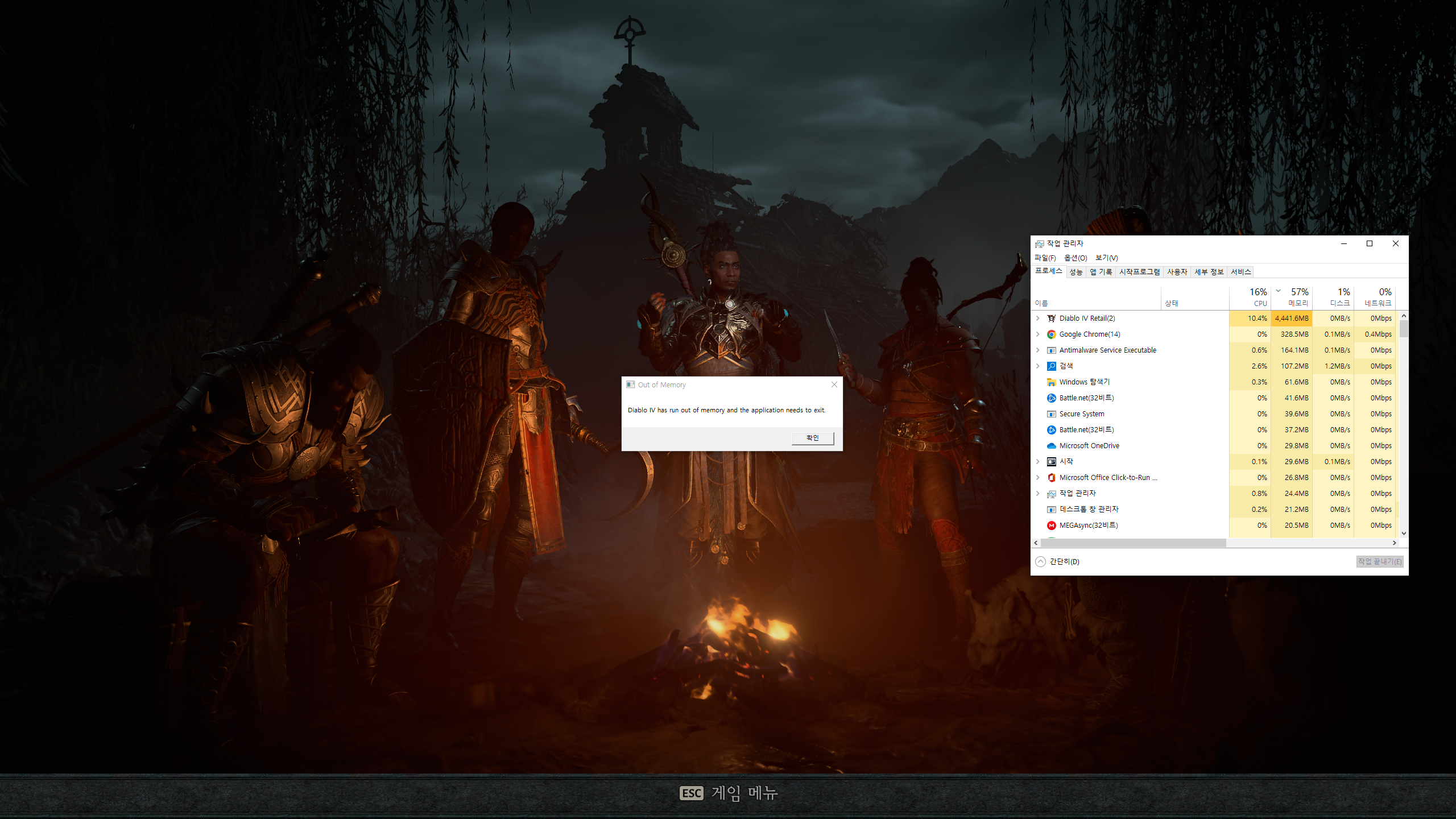Expand the Google Chrome process group

pos(1038,334)
